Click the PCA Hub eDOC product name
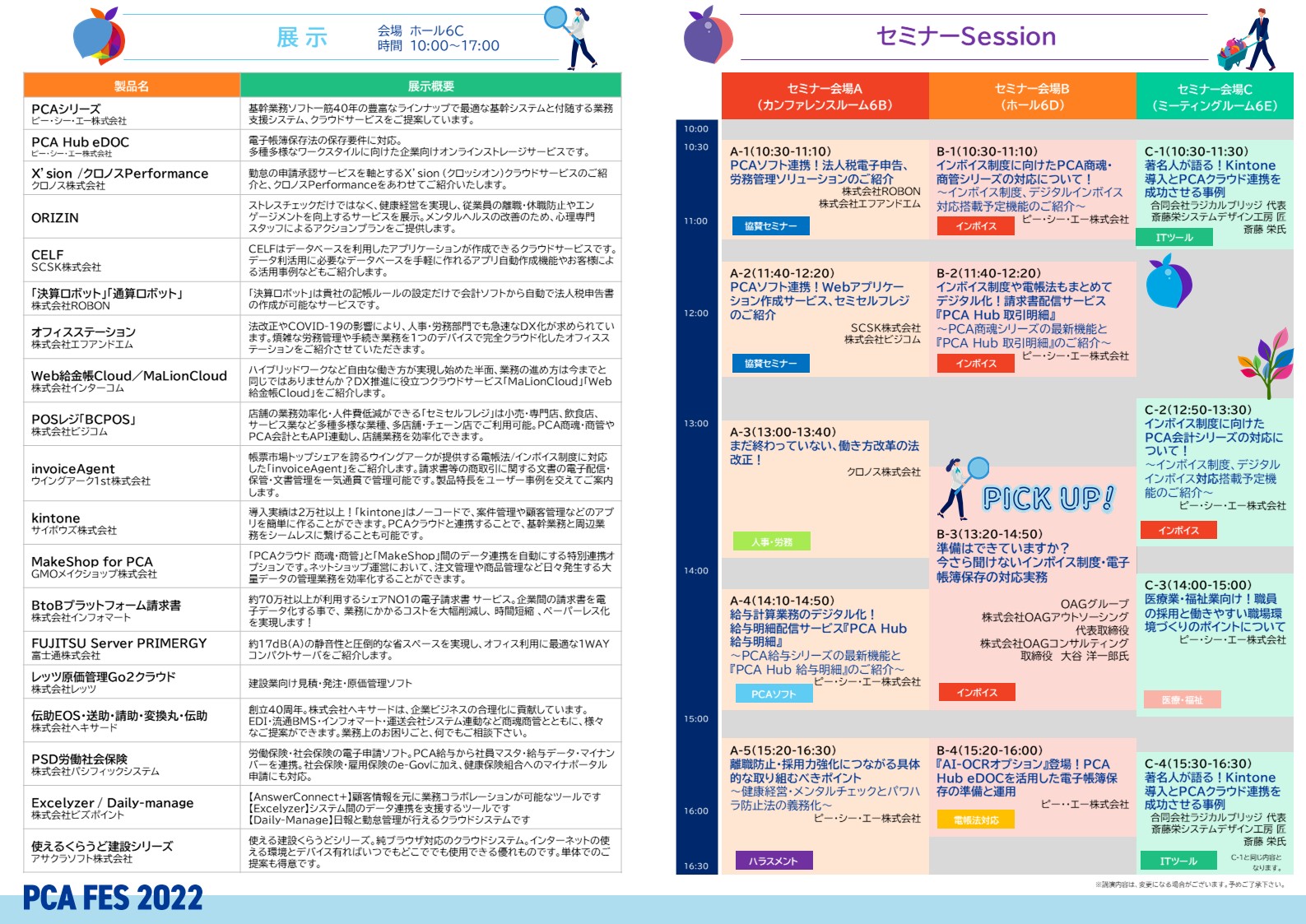1306x924 pixels. click(x=81, y=142)
